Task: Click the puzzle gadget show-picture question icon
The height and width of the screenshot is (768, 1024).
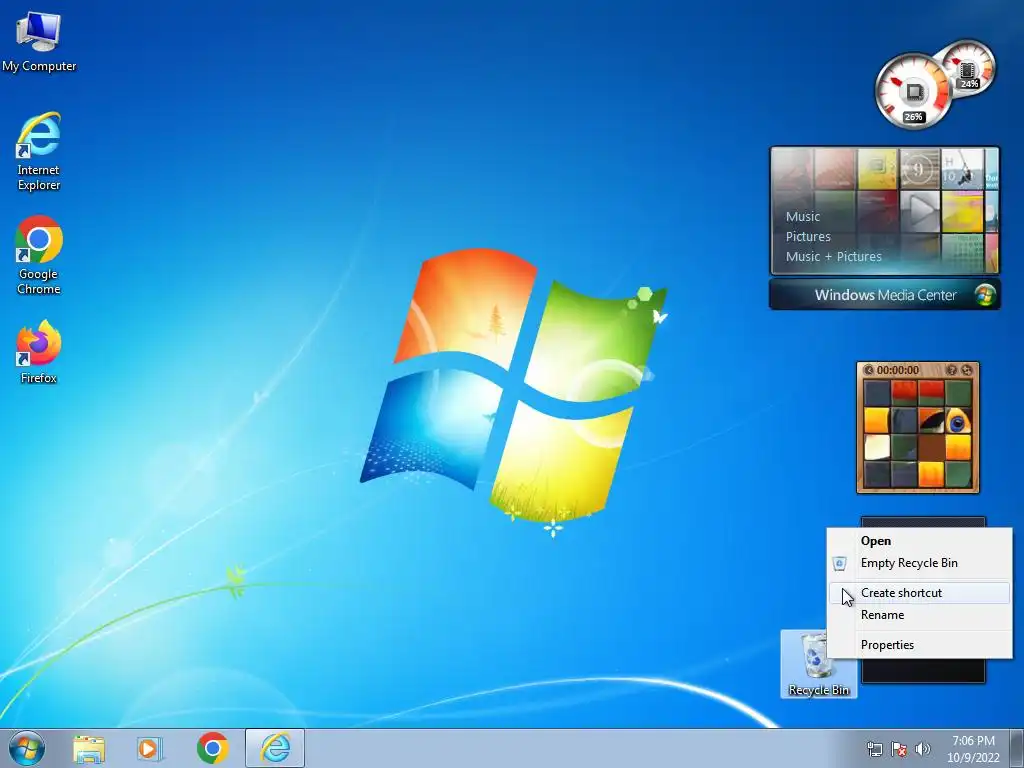Action: [x=952, y=370]
